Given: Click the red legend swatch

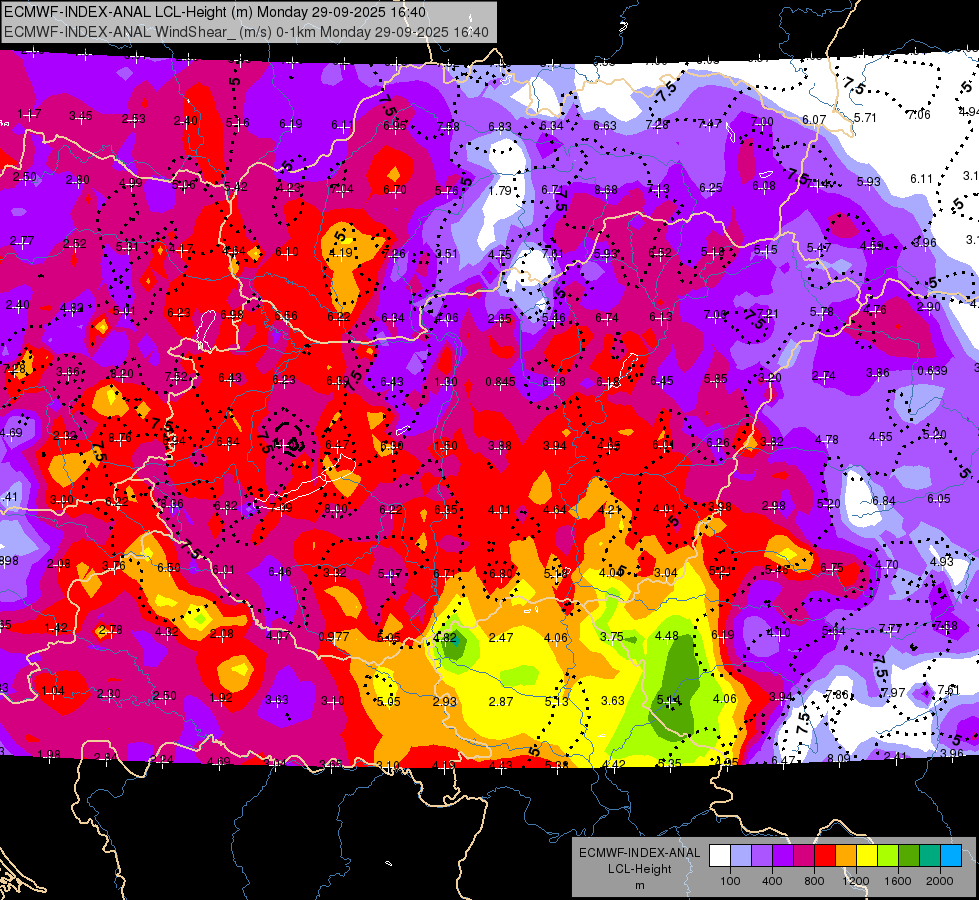Looking at the screenshot, I should point(825,855).
